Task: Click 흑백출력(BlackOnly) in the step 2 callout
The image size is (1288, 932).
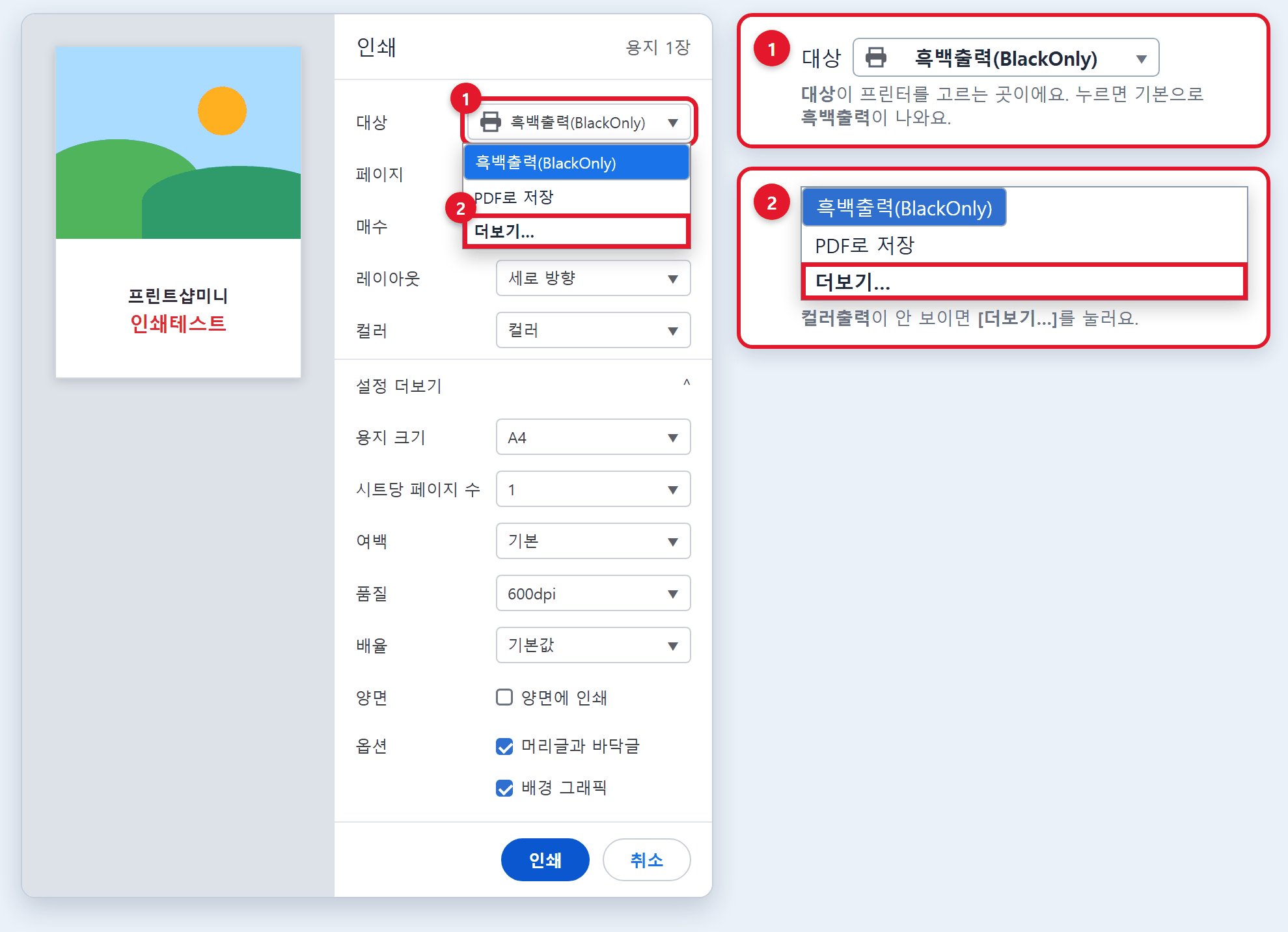Action: pos(904,208)
